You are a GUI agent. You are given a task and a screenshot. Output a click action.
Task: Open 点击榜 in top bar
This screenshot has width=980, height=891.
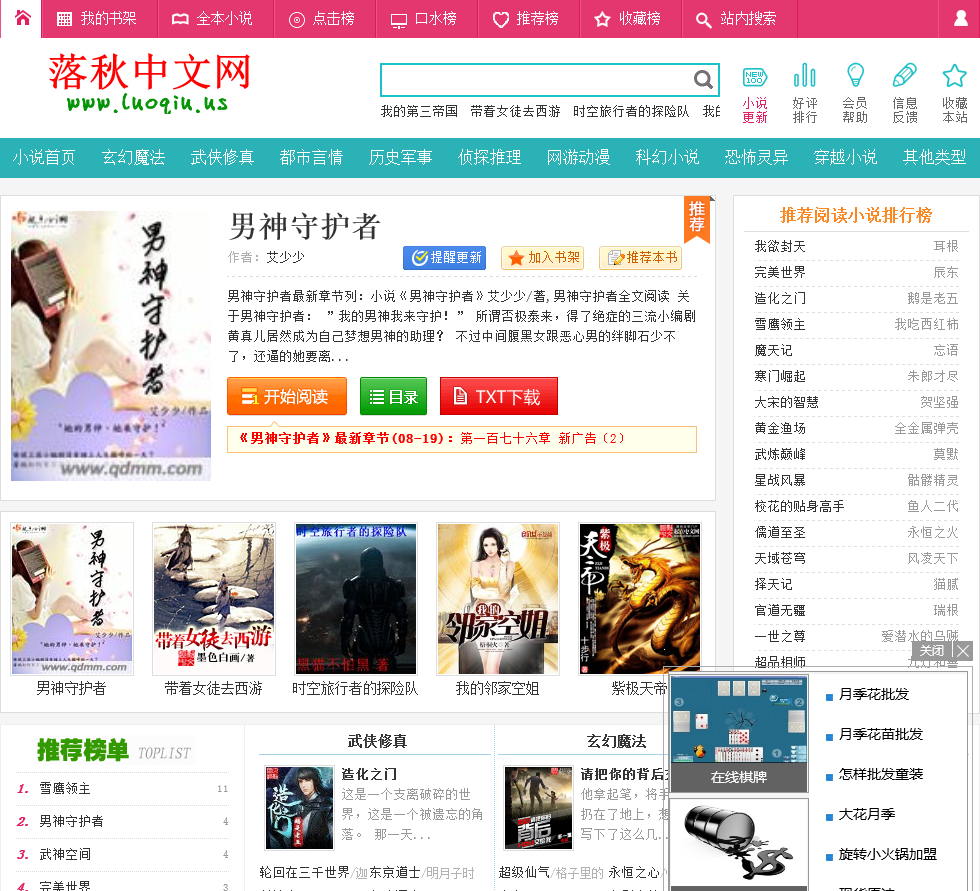[322, 19]
